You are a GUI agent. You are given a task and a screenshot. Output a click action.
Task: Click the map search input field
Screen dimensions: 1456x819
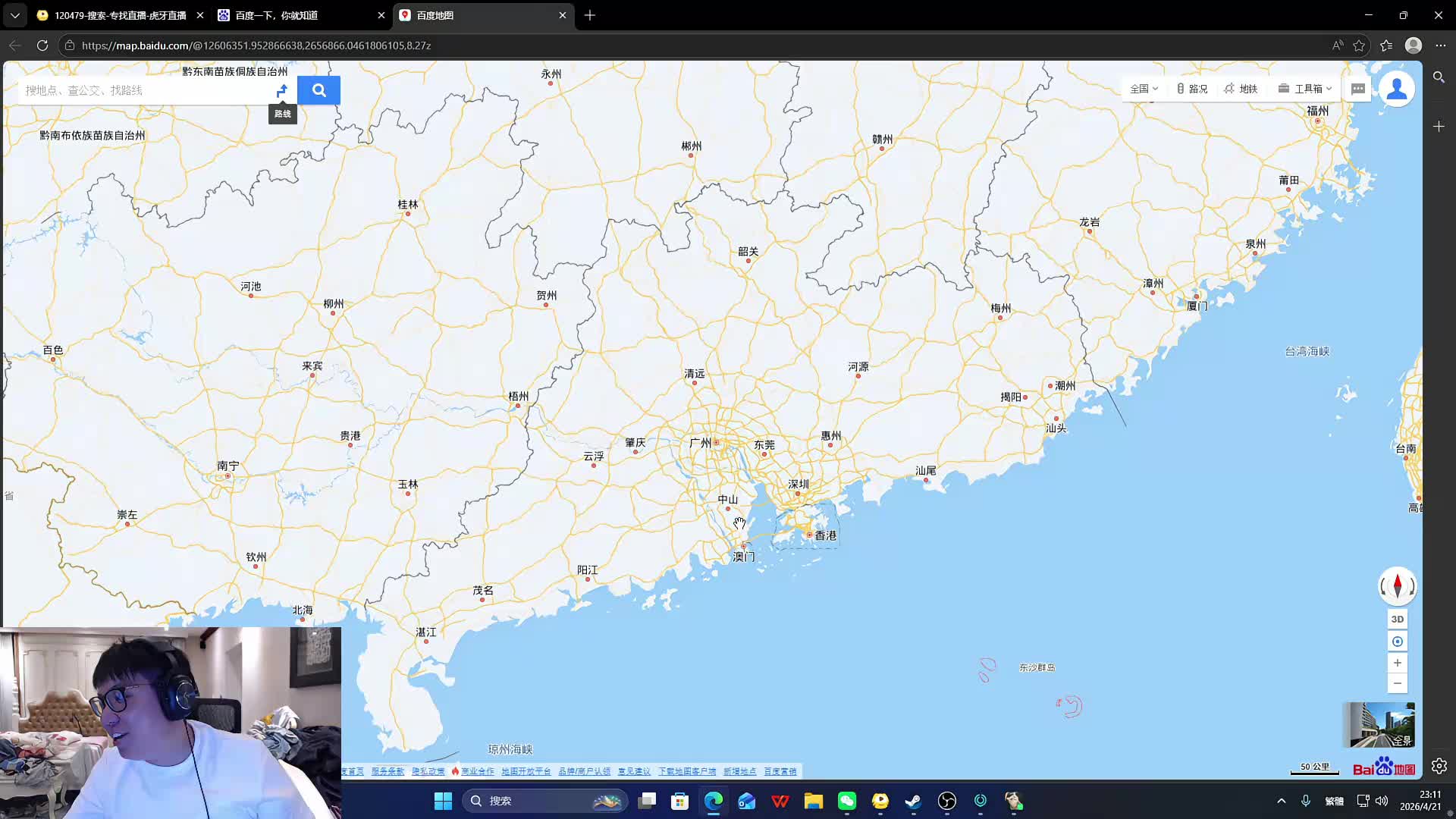coord(144,90)
